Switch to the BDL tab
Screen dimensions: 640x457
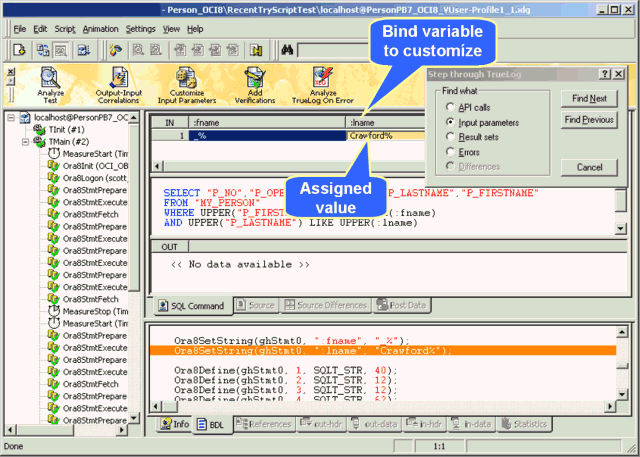click(210, 424)
